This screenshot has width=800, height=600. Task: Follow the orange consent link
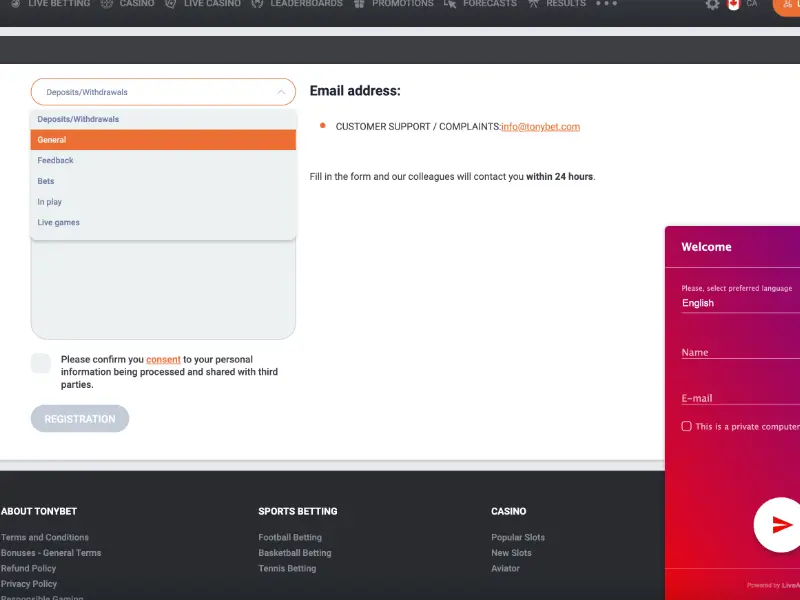[163, 359]
